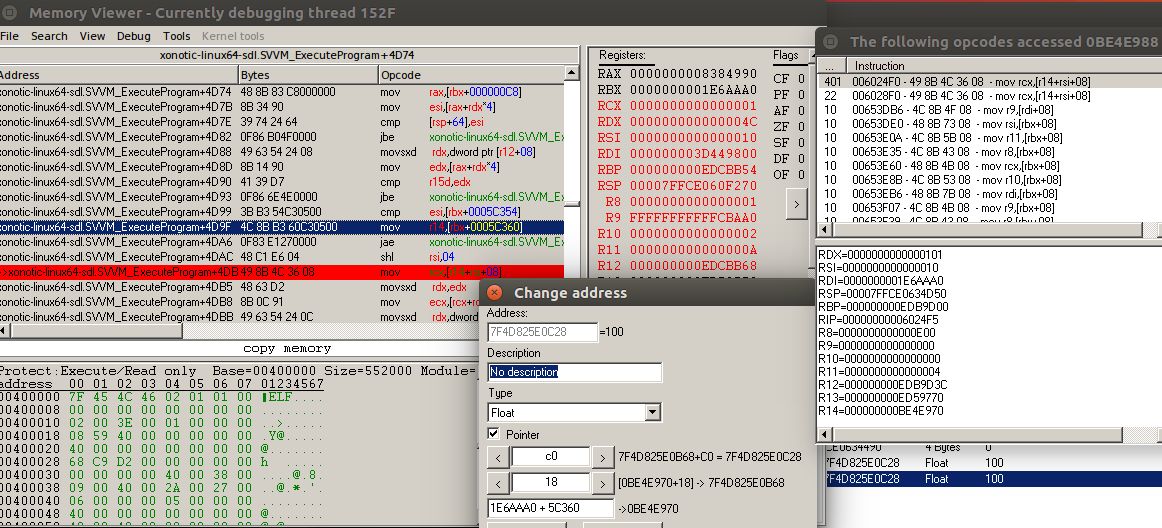Open the View menu
The height and width of the screenshot is (528, 1162).
pyautogui.click(x=93, y=36)
